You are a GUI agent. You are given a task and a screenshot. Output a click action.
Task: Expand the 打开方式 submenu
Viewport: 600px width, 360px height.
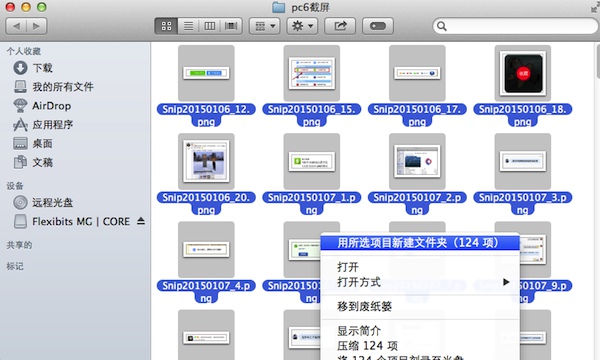[420, 282]
